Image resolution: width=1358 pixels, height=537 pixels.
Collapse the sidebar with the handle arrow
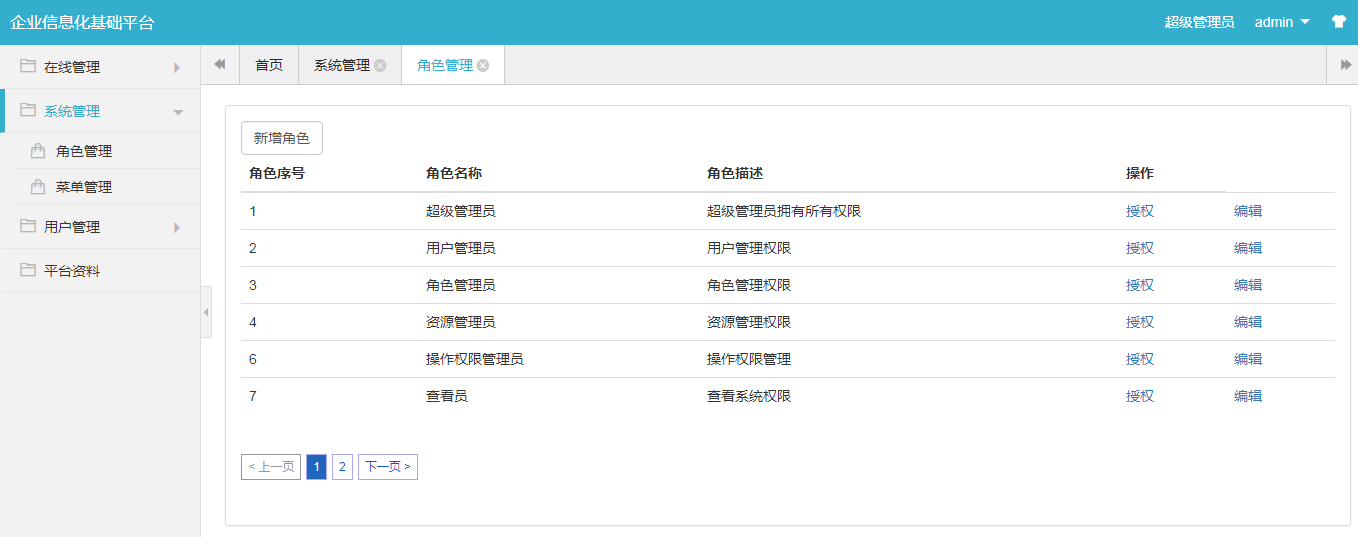click(206, 312)
